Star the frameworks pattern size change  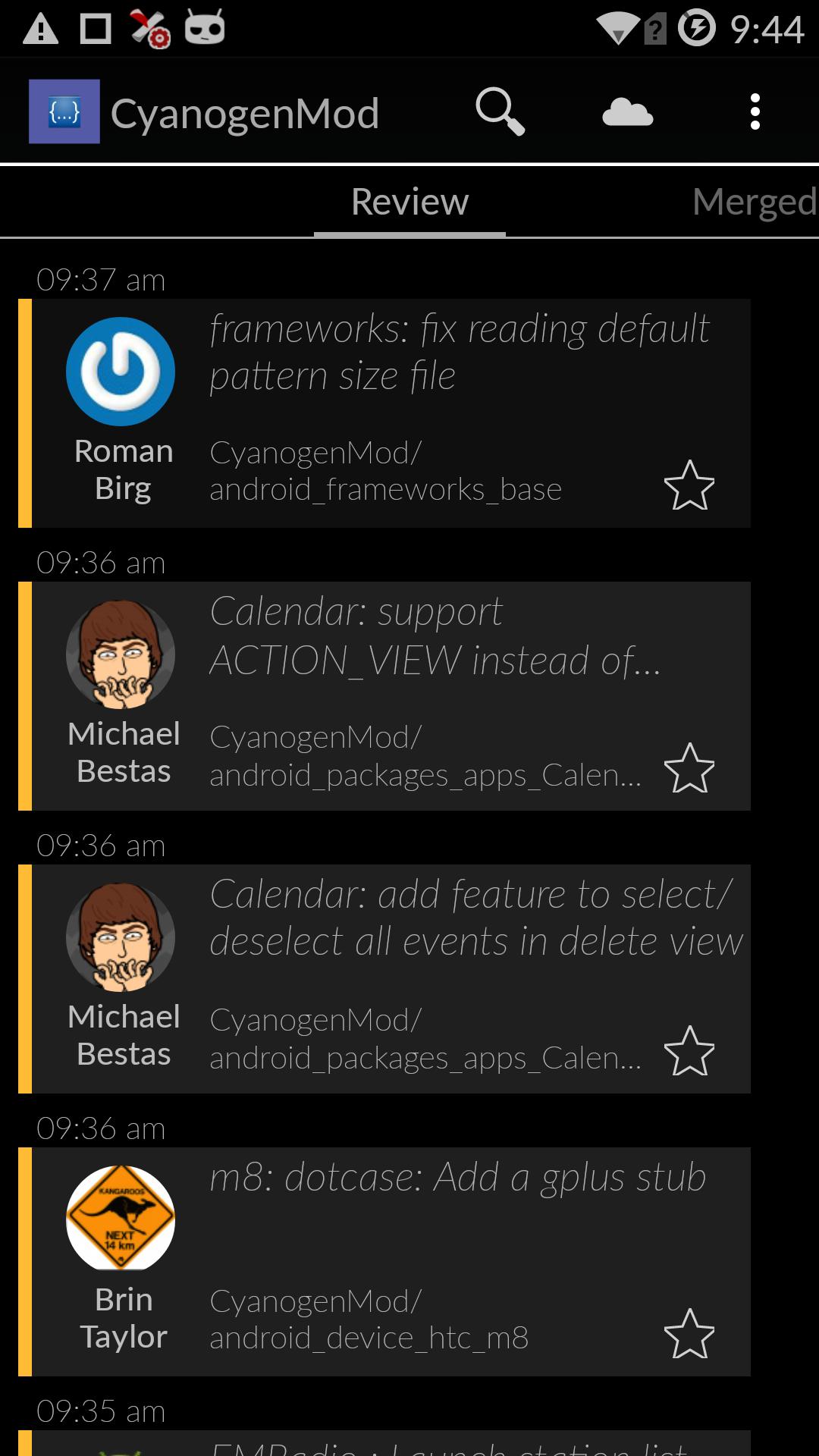[x=689, y=485]
